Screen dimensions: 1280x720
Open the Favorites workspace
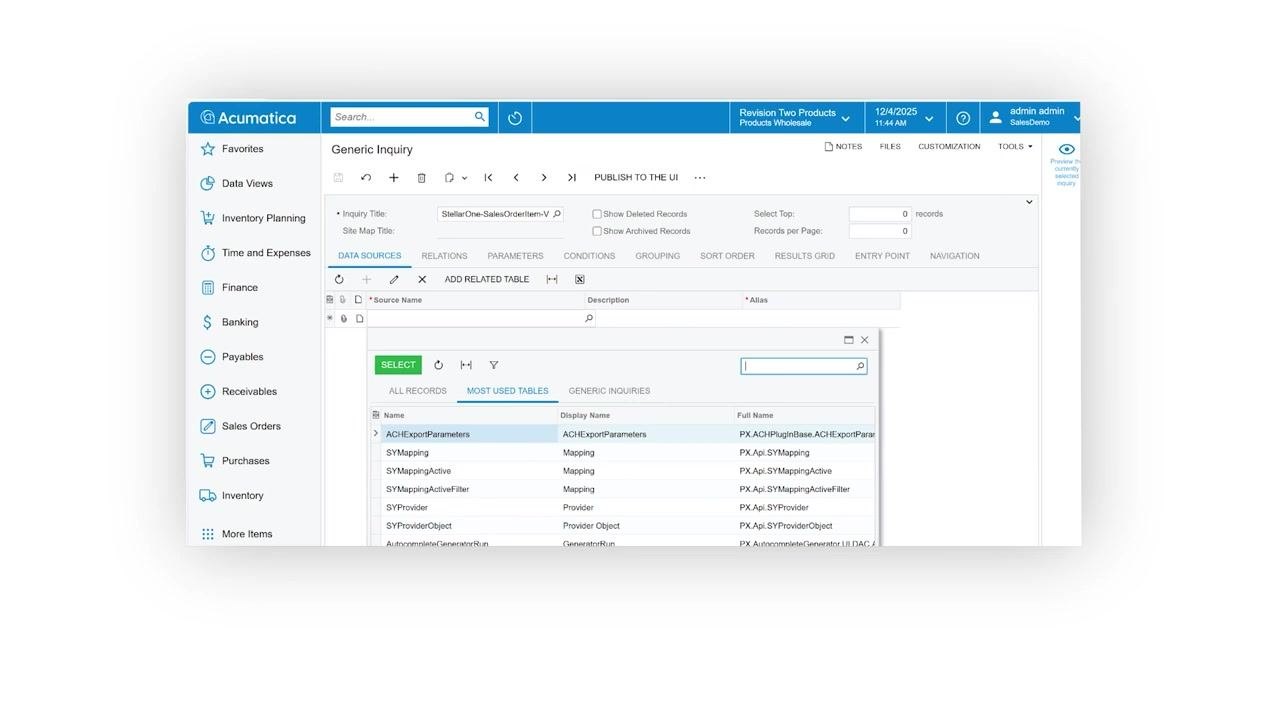coord(242,149)
